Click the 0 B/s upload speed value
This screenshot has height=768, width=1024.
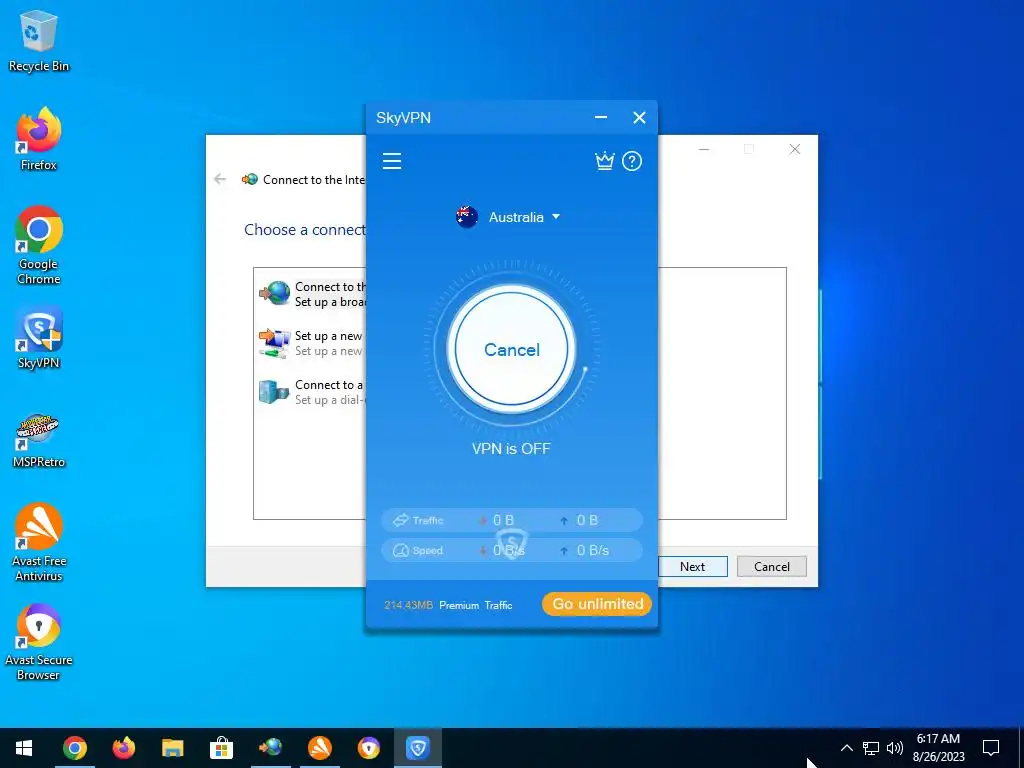(593, 551)
